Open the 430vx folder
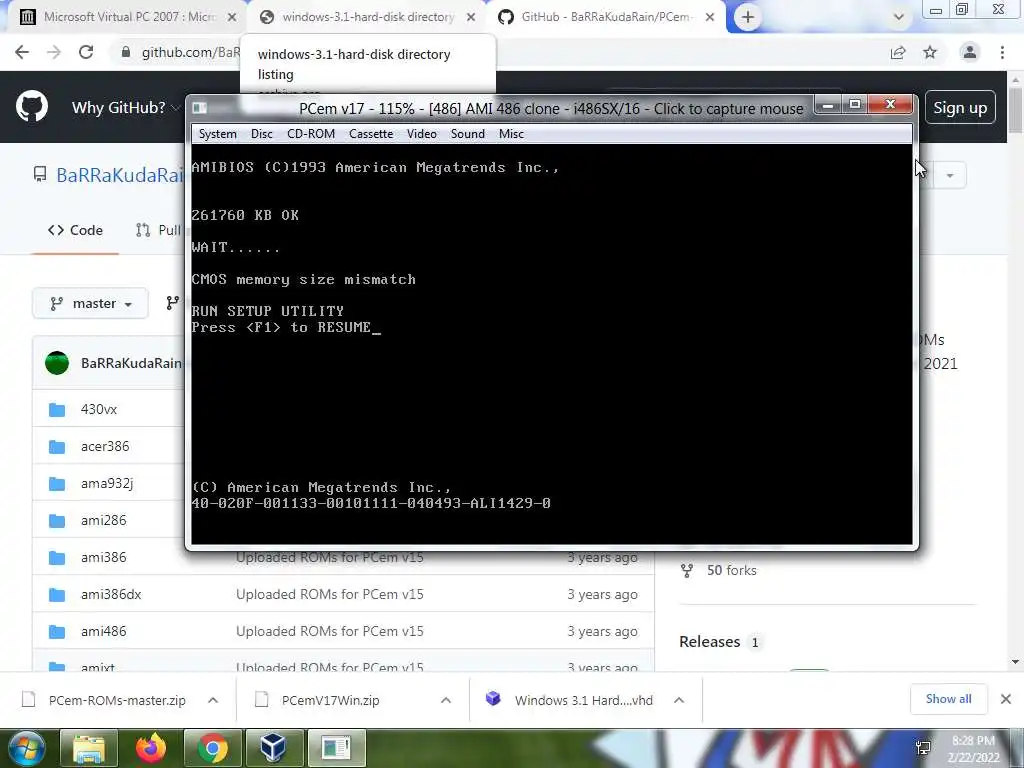 point(99,409)
